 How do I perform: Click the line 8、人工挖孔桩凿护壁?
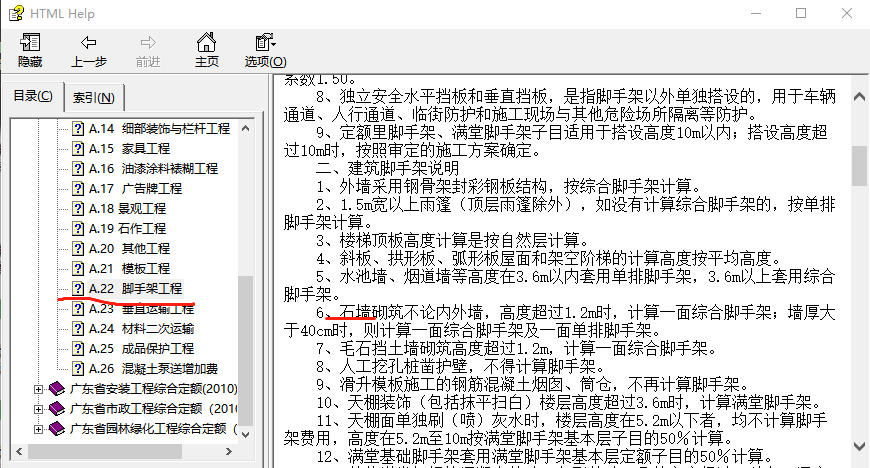[461, 366]
